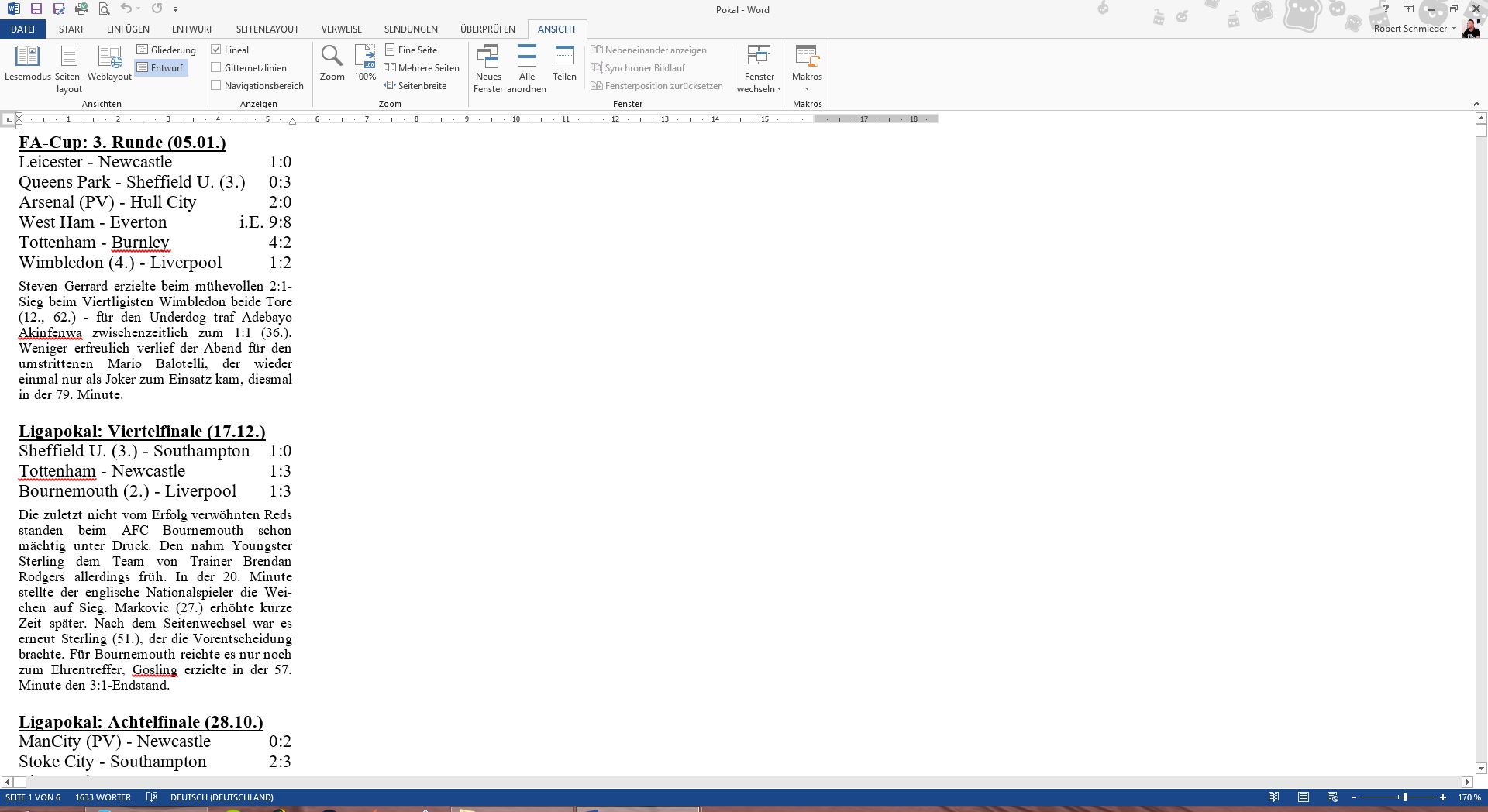Open print preview from quick access toolbar
The height and width of the screenshot is (812, 1488).
[x=104, y=9]
